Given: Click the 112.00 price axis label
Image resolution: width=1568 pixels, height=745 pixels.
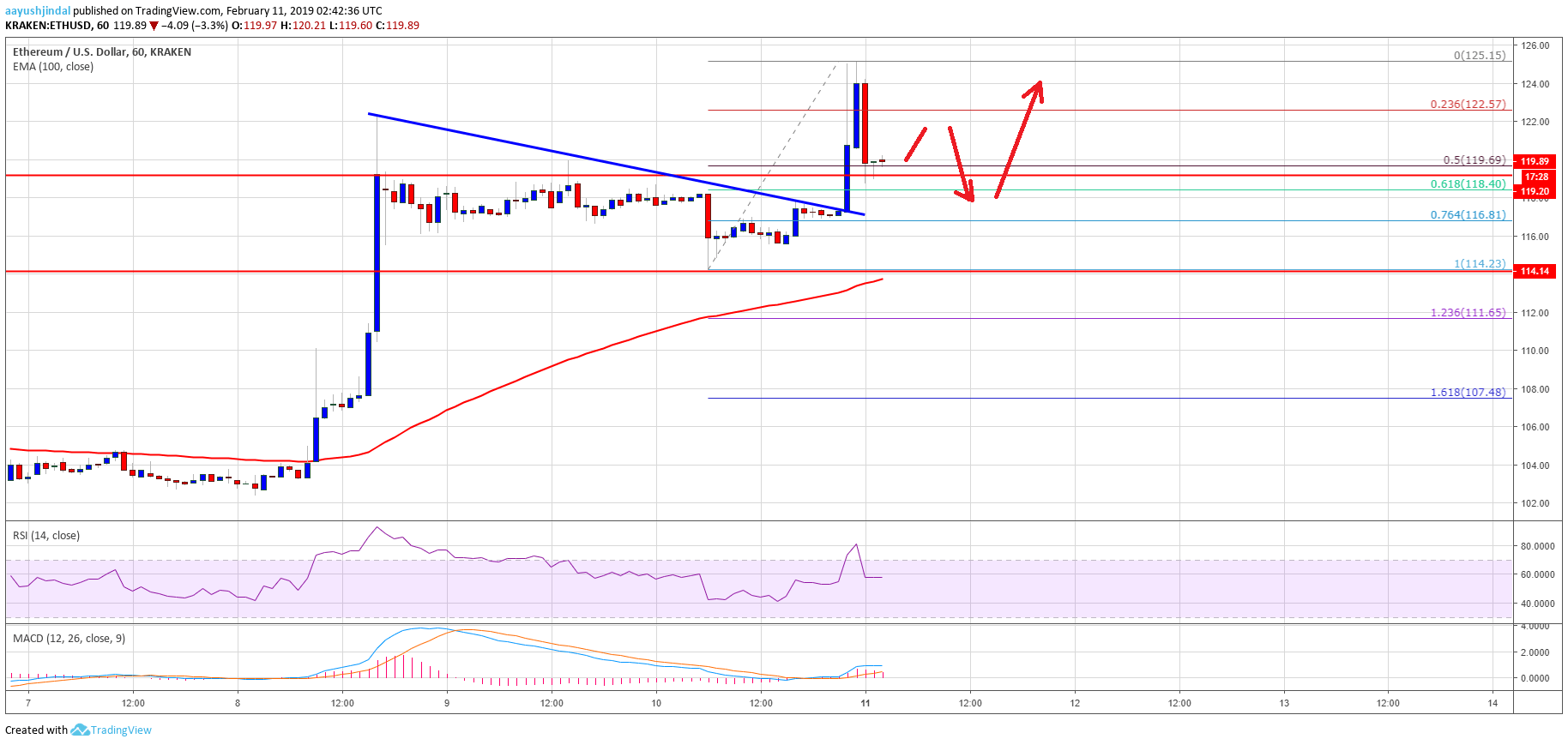Looking at the screenshot, I should point(1535,313).
